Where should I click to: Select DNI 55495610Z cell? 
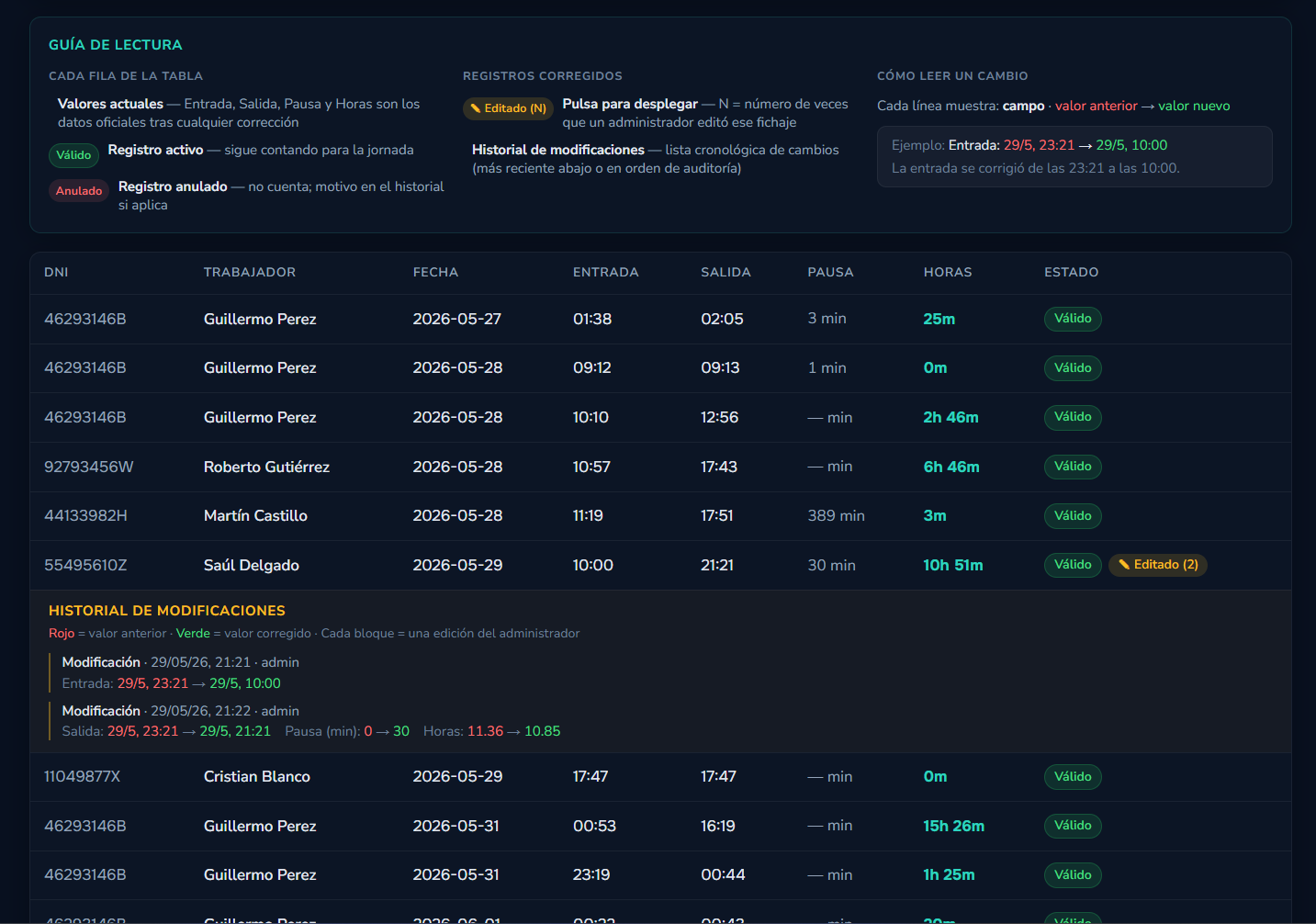click(x=85, y=565)
